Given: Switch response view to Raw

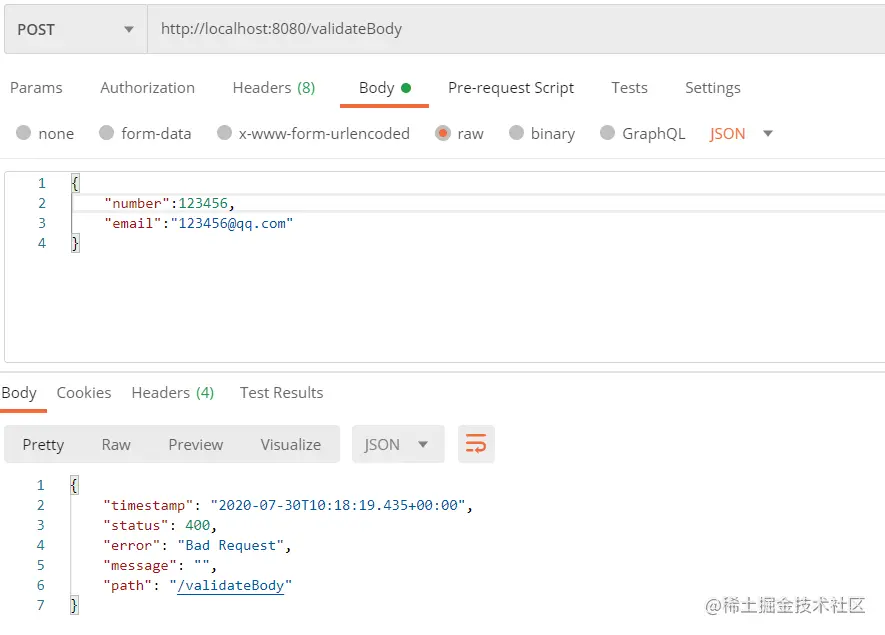Looking at the screenshot, I should [x=116, y=445].
